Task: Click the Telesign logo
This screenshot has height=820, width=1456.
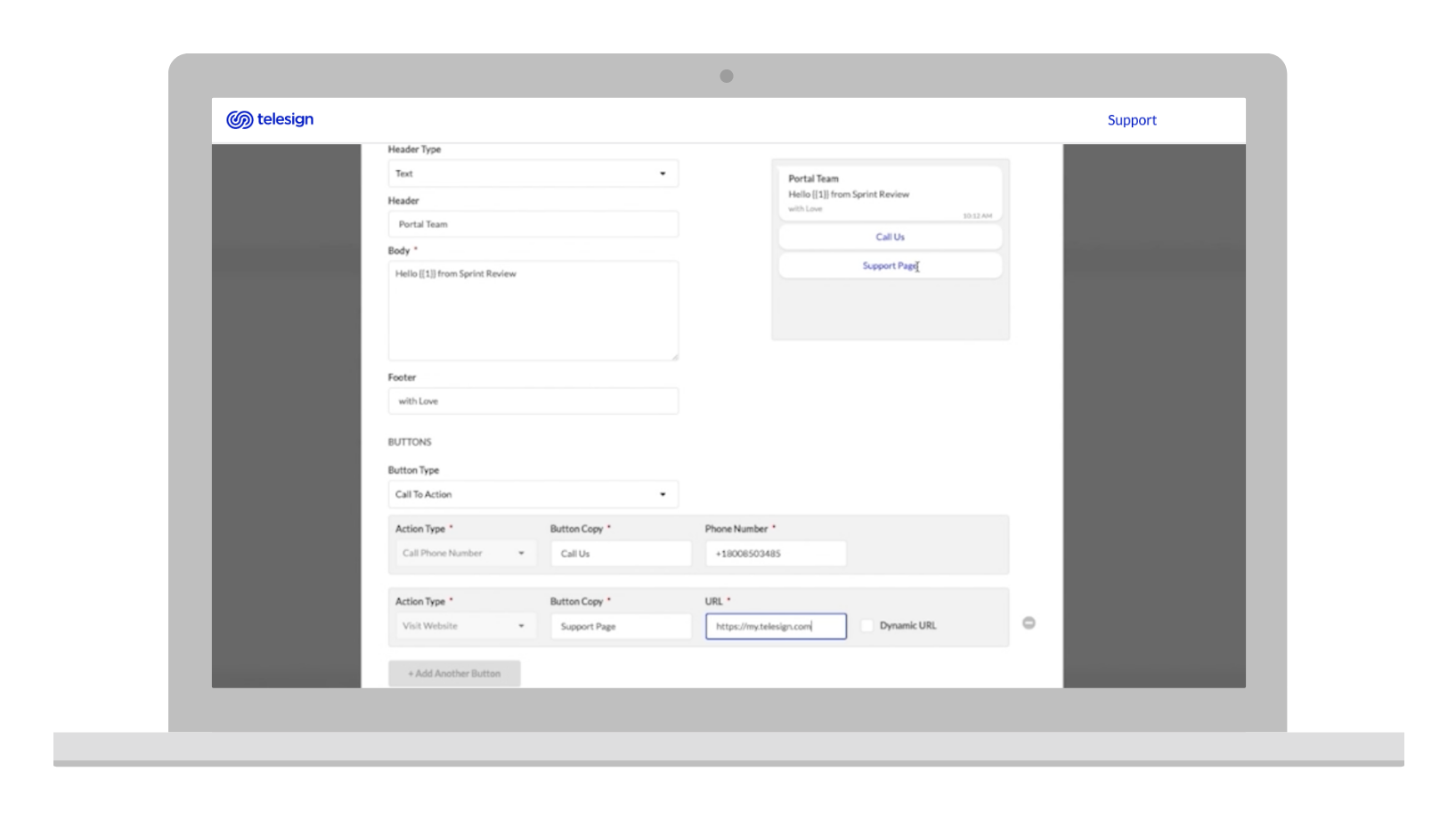Action: (270, 119)
